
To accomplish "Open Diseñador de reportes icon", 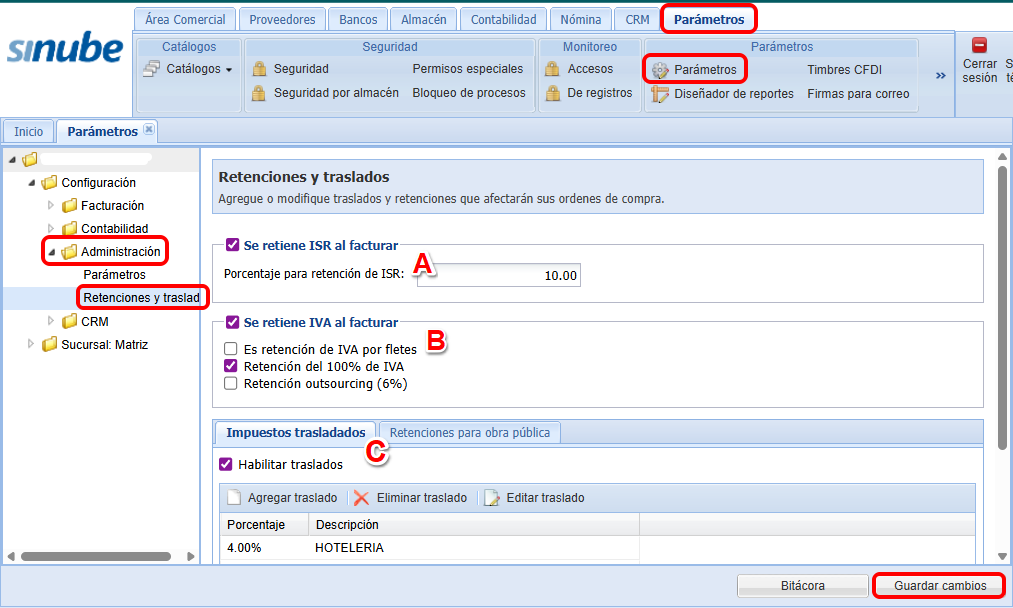I will coord(660,94).
